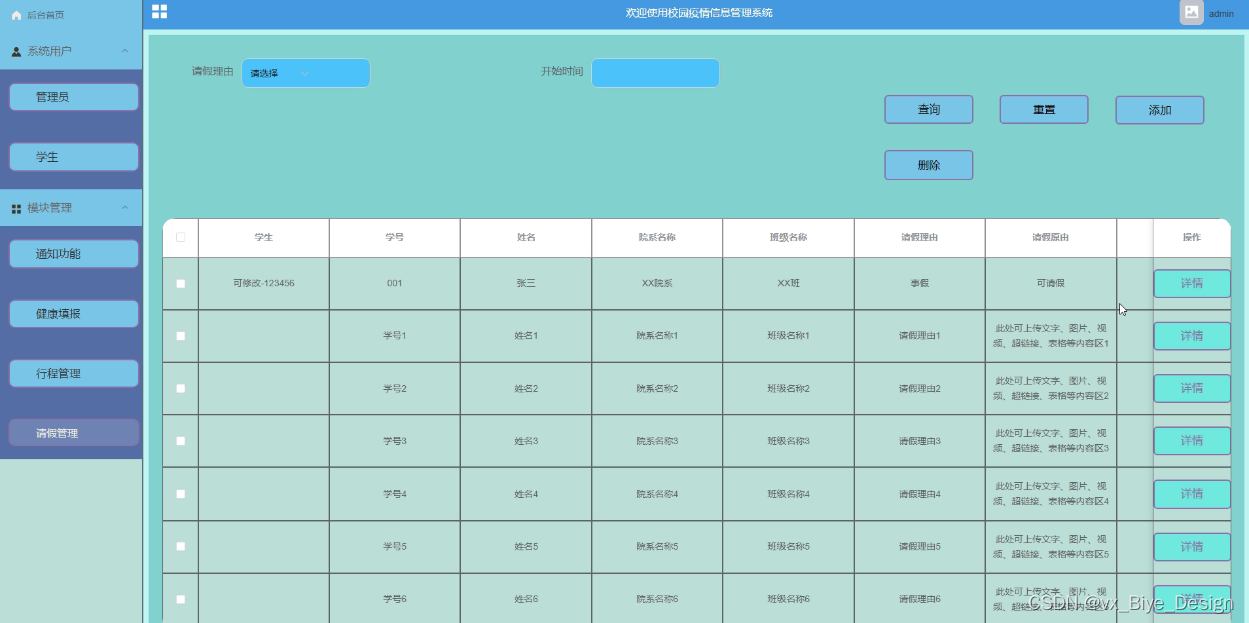Open 详情 for the 张三 row
Screen dimensions: 1249x623
click(1192, 283)
